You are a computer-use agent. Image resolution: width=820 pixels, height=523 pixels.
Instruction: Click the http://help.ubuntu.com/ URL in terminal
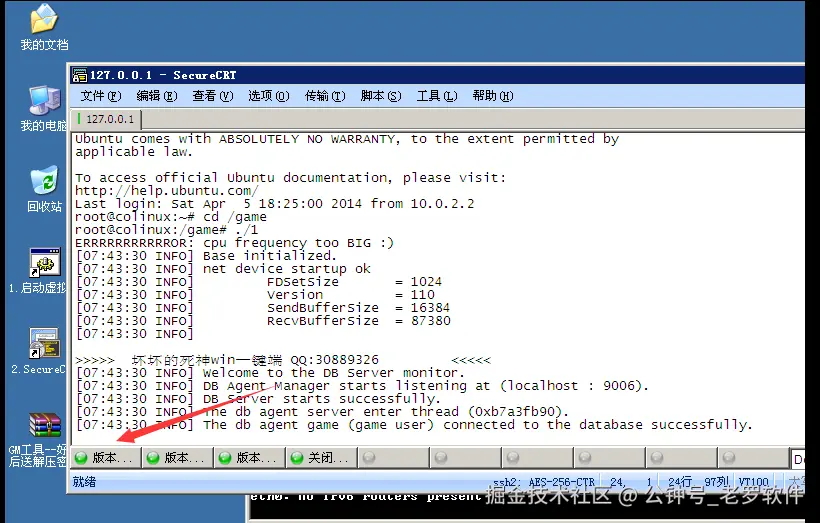click(x=166, y=191)
